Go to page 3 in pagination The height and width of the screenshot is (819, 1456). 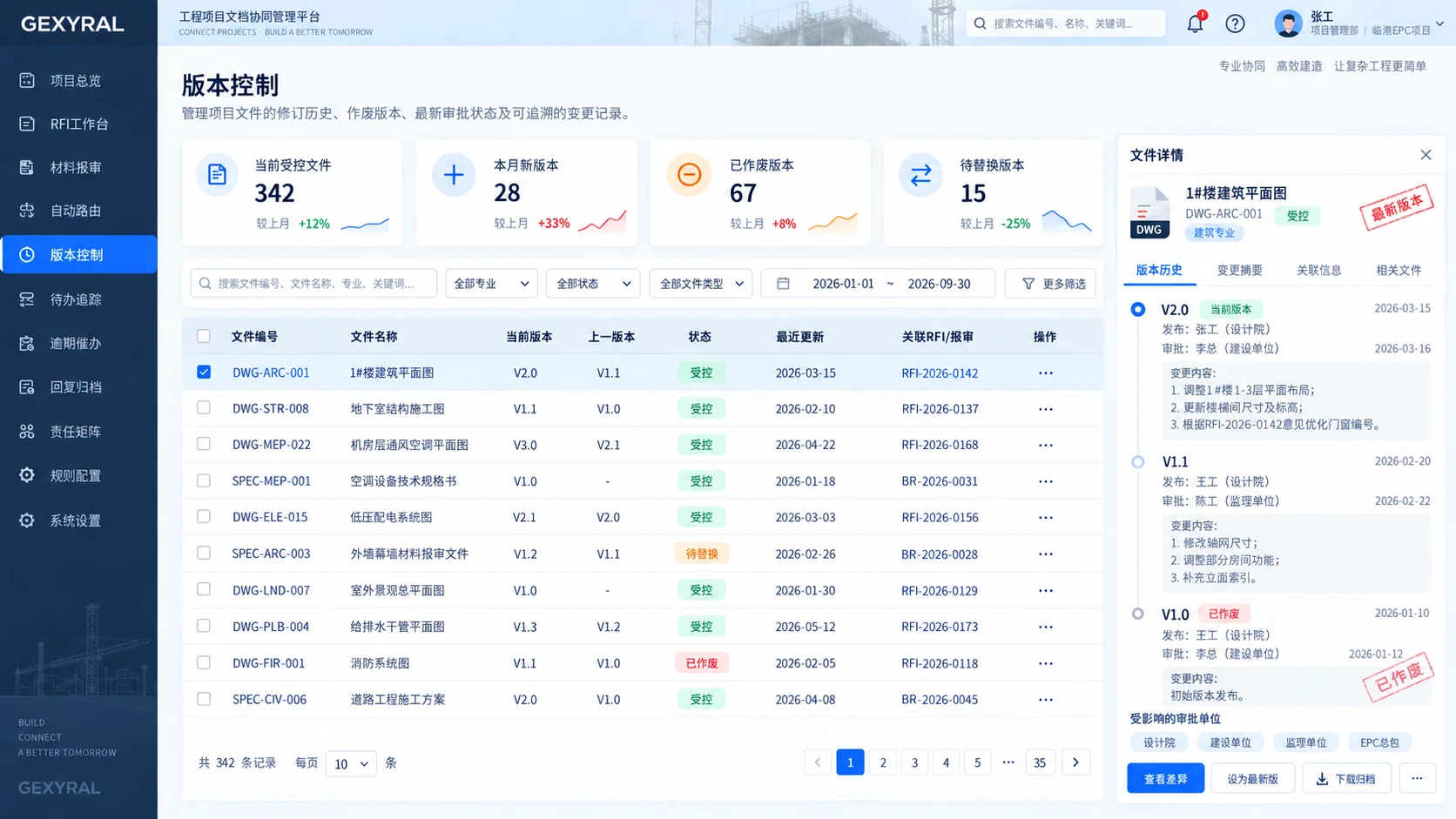[914, 762]
